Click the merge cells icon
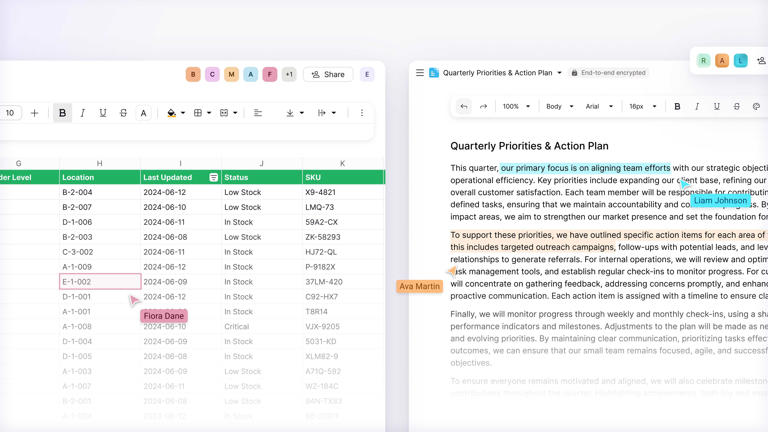 [224, 113]
